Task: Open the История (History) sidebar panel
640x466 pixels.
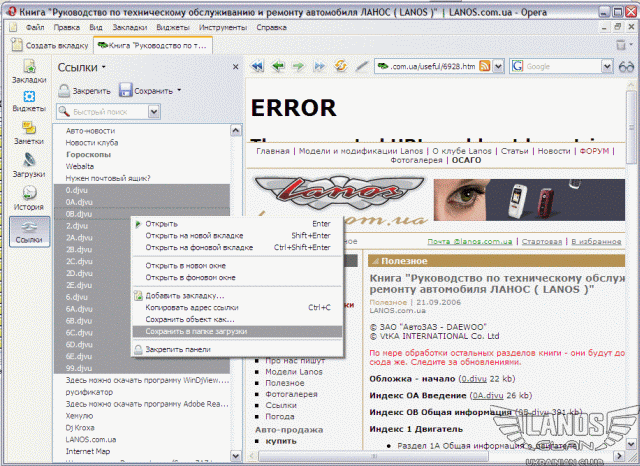Action: pyautogui.click(x=28, y=198)
